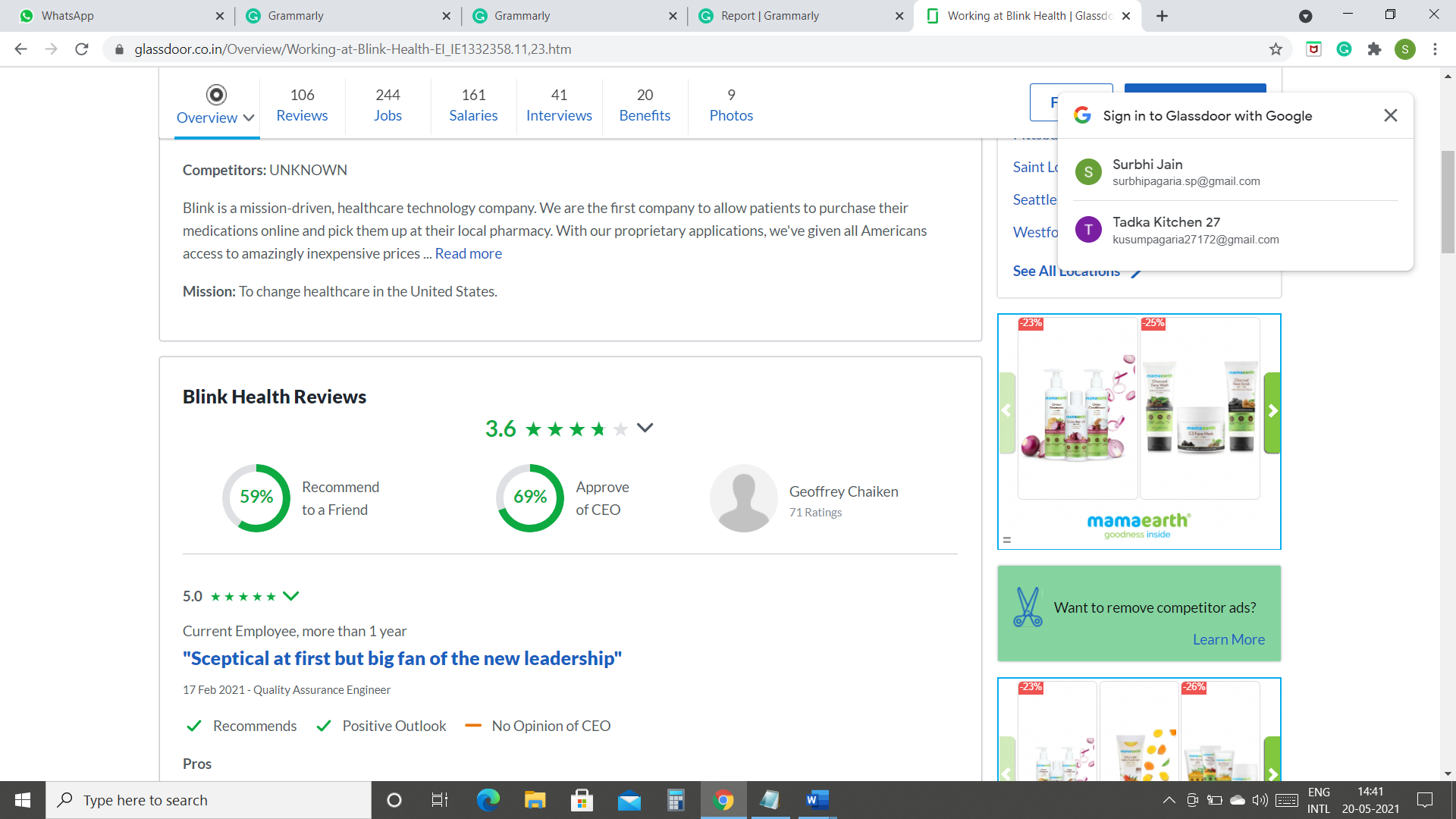
Task: Open the 20 Benefits tab
Action: [645, 105]
